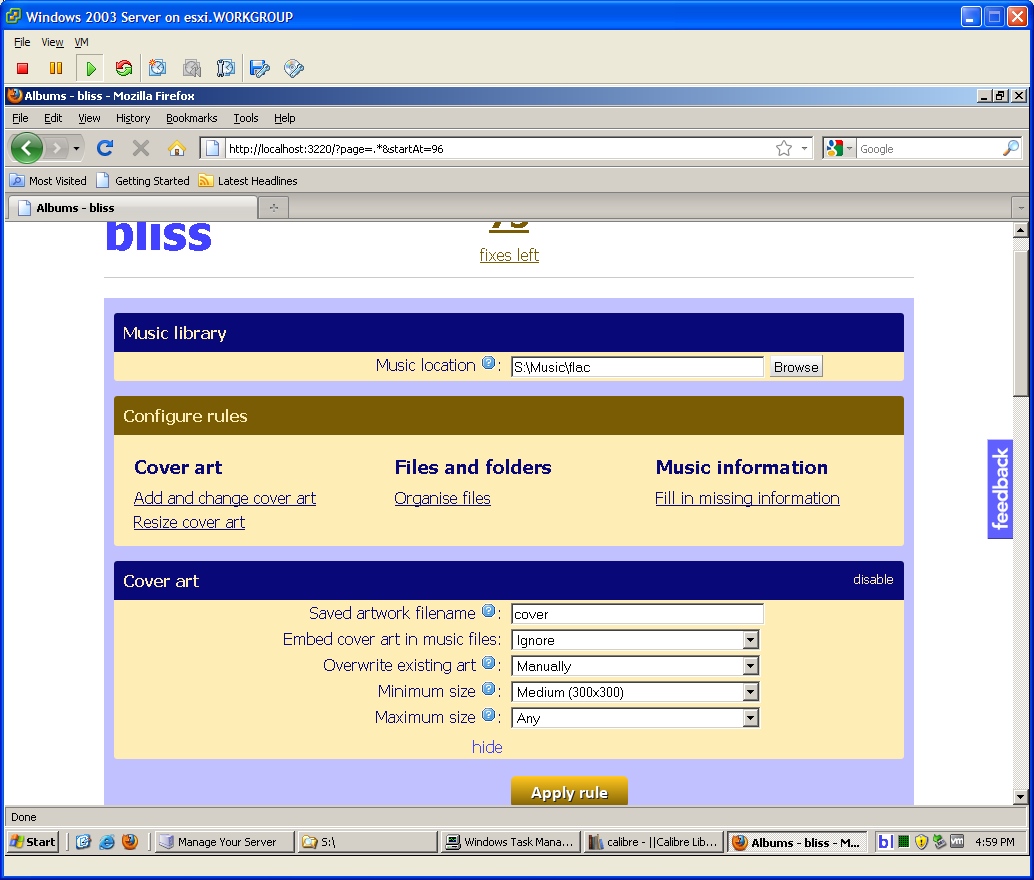Click the Windows Start button

(34, 842)
